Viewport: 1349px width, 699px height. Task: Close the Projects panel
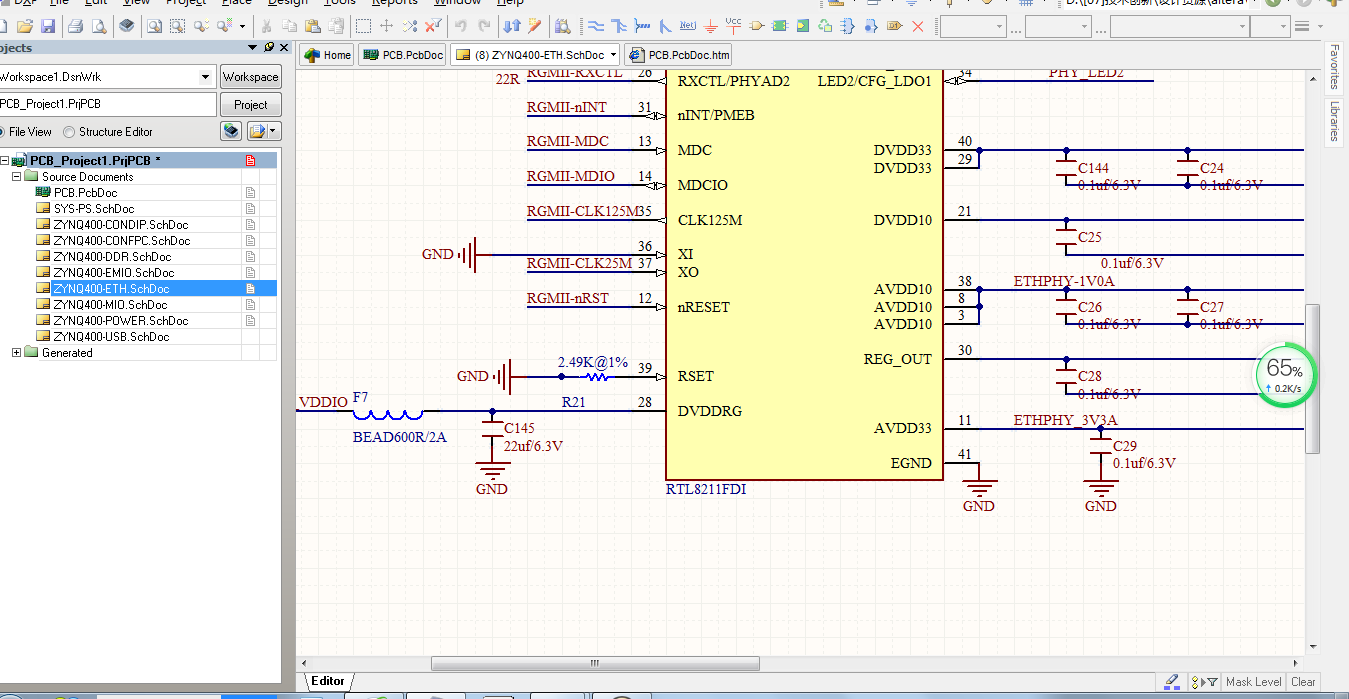click(x=283, y=47)
